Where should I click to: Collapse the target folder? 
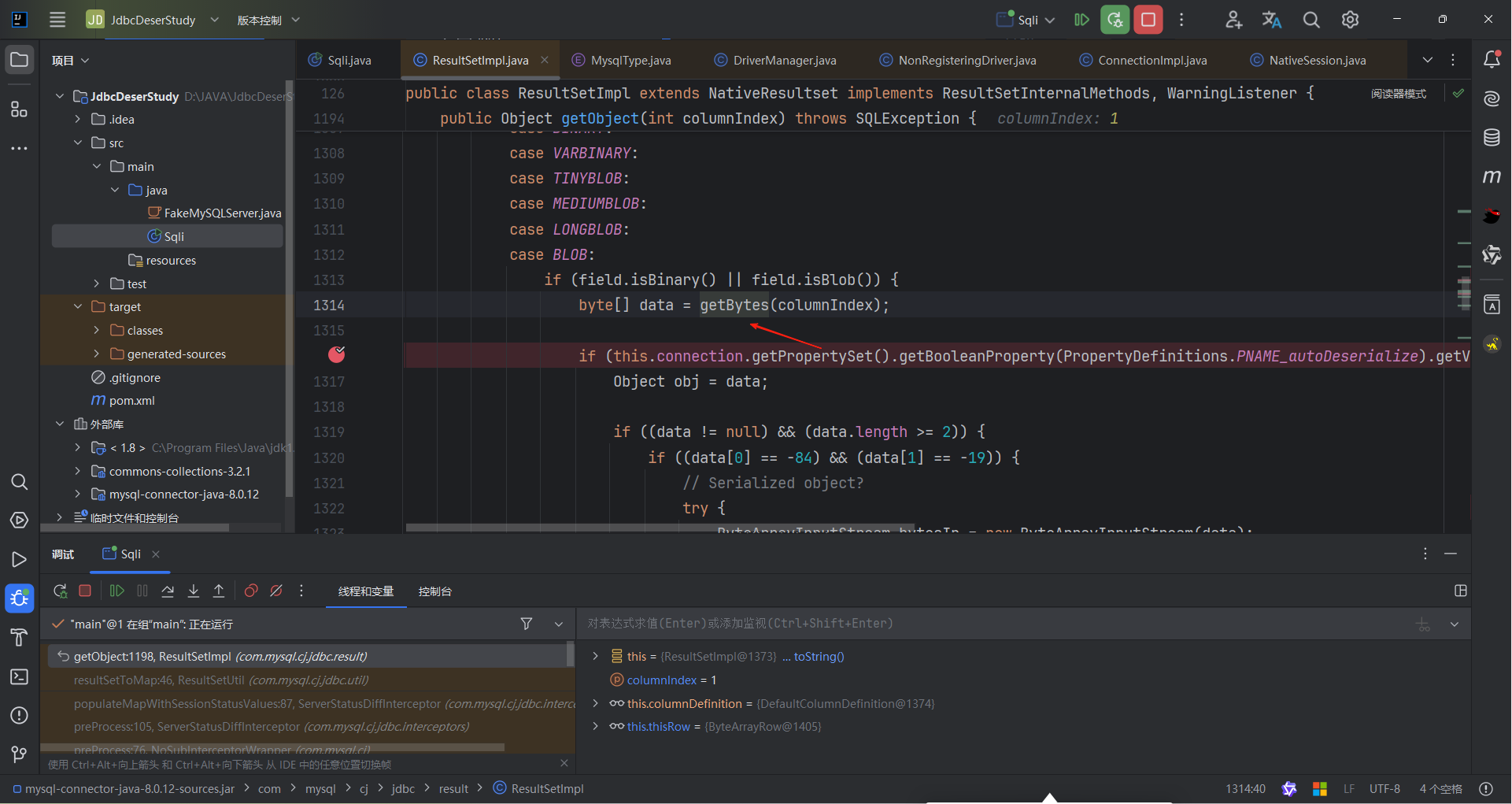coord(78,306)
